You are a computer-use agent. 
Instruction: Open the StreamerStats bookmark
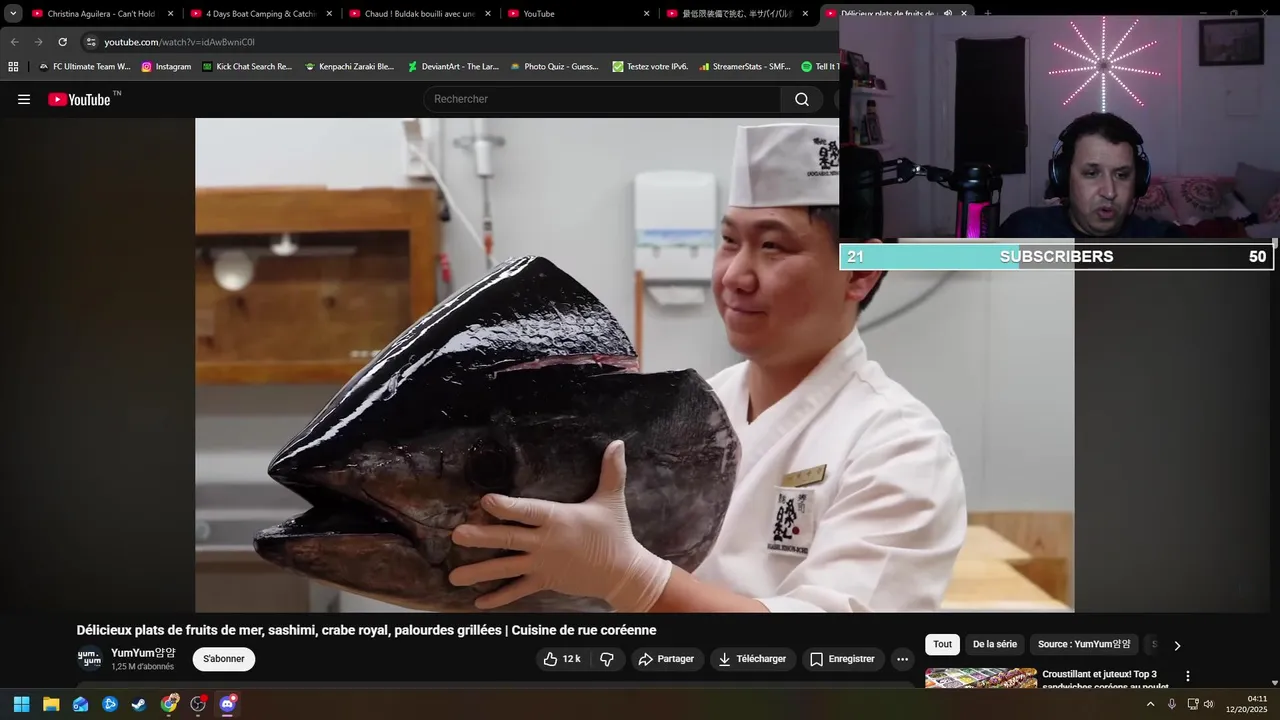point(745,67)
